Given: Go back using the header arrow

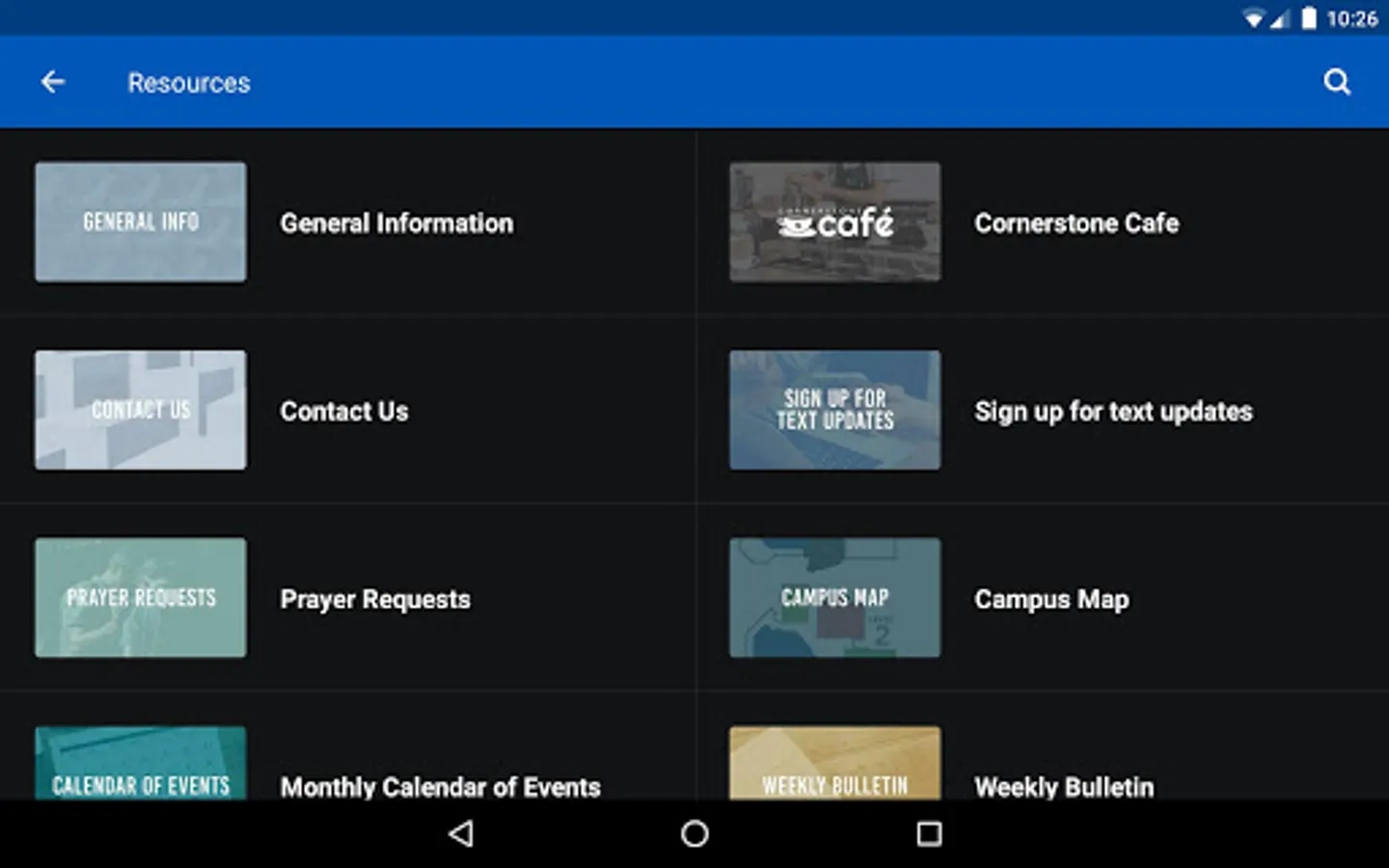Looking at the screenshot, I should coord(53,82).
